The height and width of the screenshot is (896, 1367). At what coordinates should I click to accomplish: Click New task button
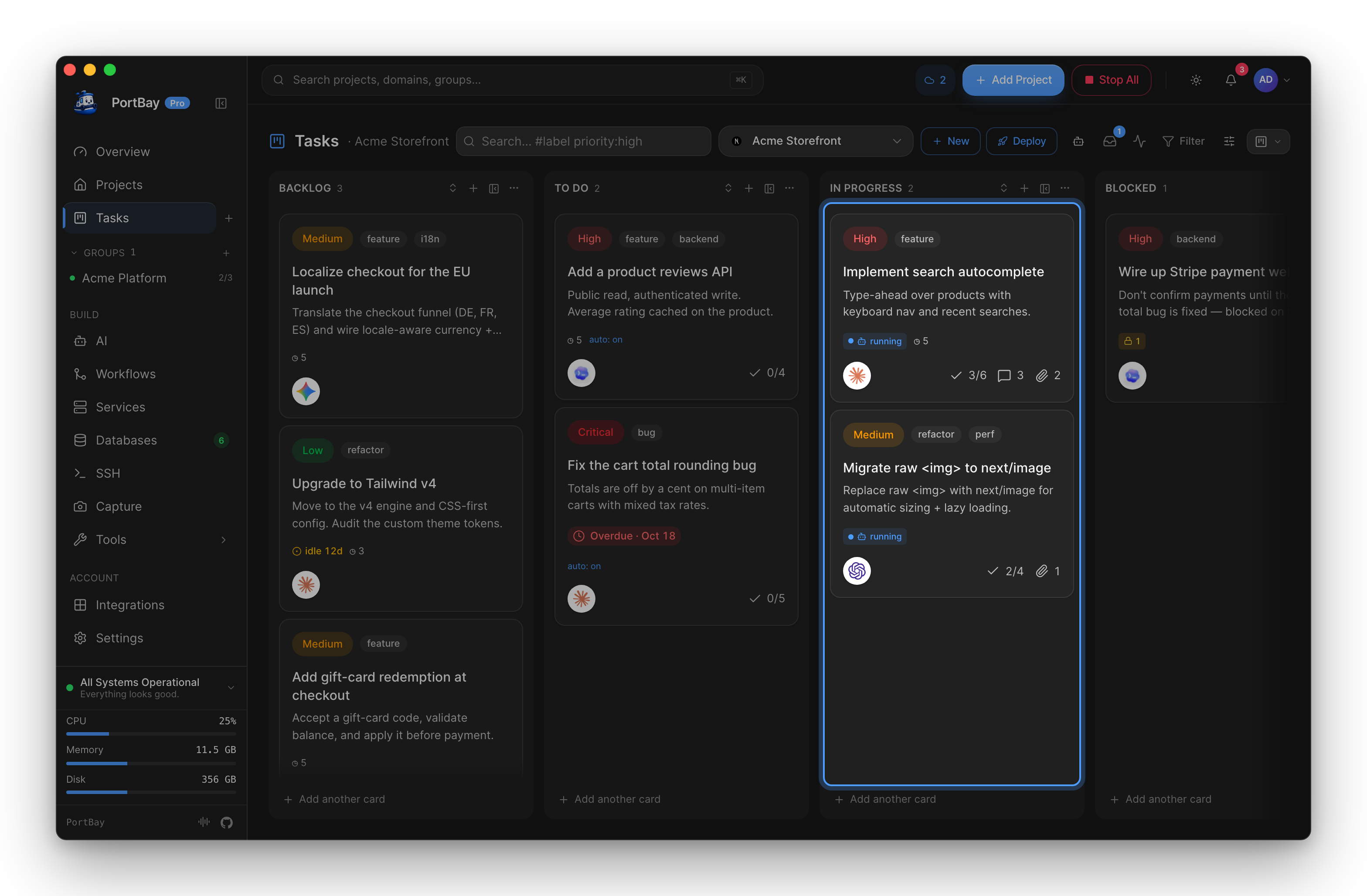[950, 141]
